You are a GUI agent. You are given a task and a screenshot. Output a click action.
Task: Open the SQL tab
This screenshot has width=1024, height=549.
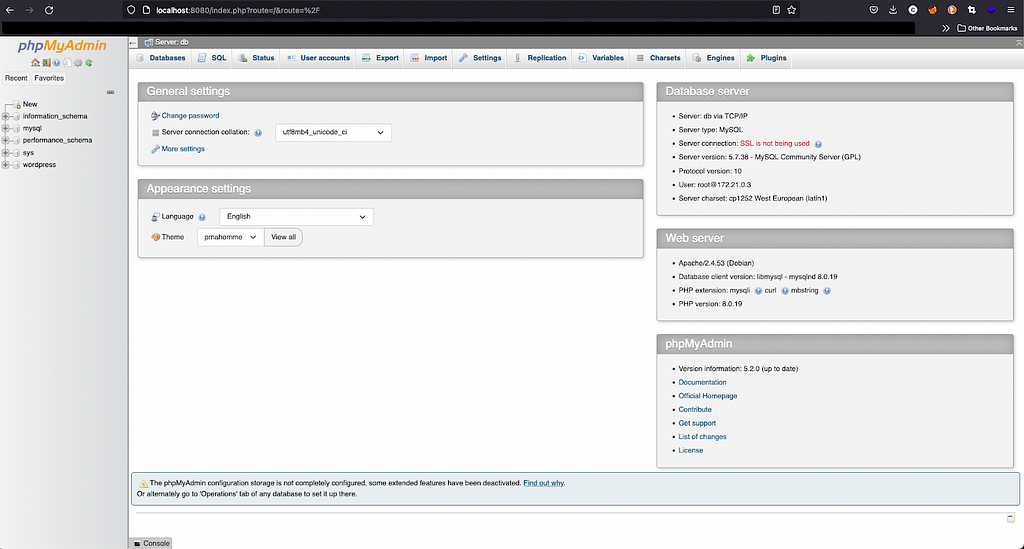[x=212, y=58]
